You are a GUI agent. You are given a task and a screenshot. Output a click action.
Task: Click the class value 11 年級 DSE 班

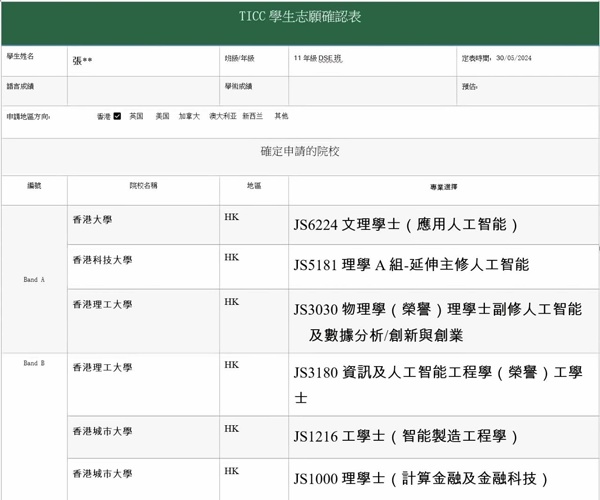[318, 58]
